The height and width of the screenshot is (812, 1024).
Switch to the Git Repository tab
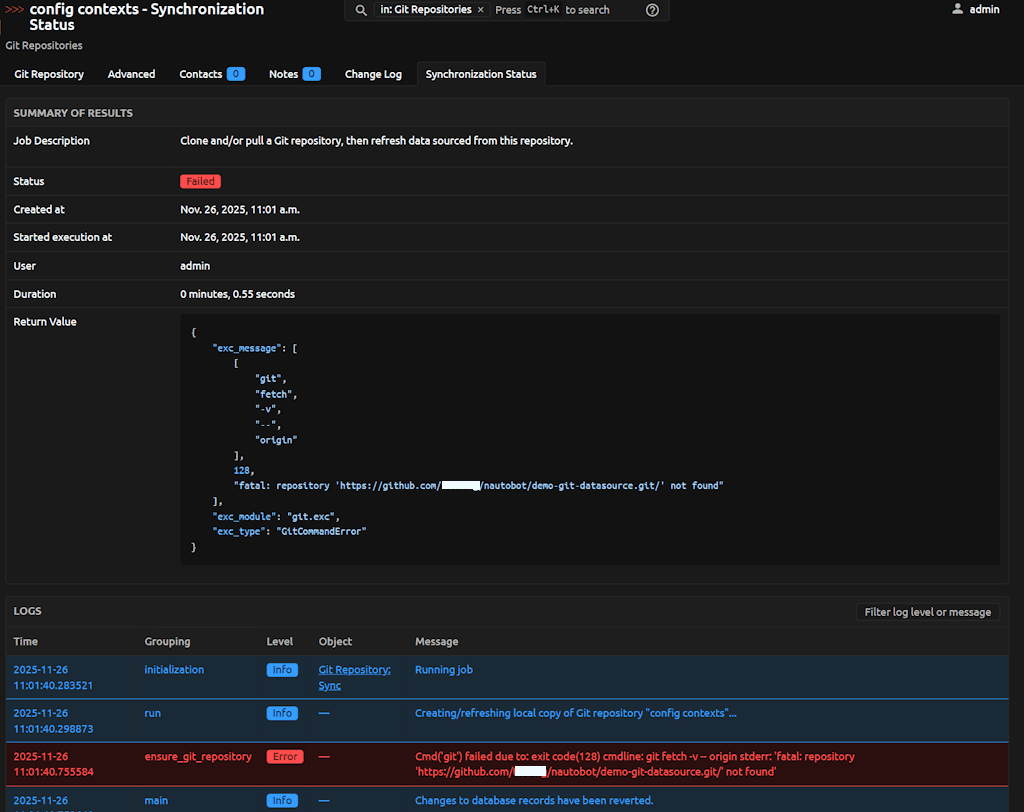pos(49,74)
